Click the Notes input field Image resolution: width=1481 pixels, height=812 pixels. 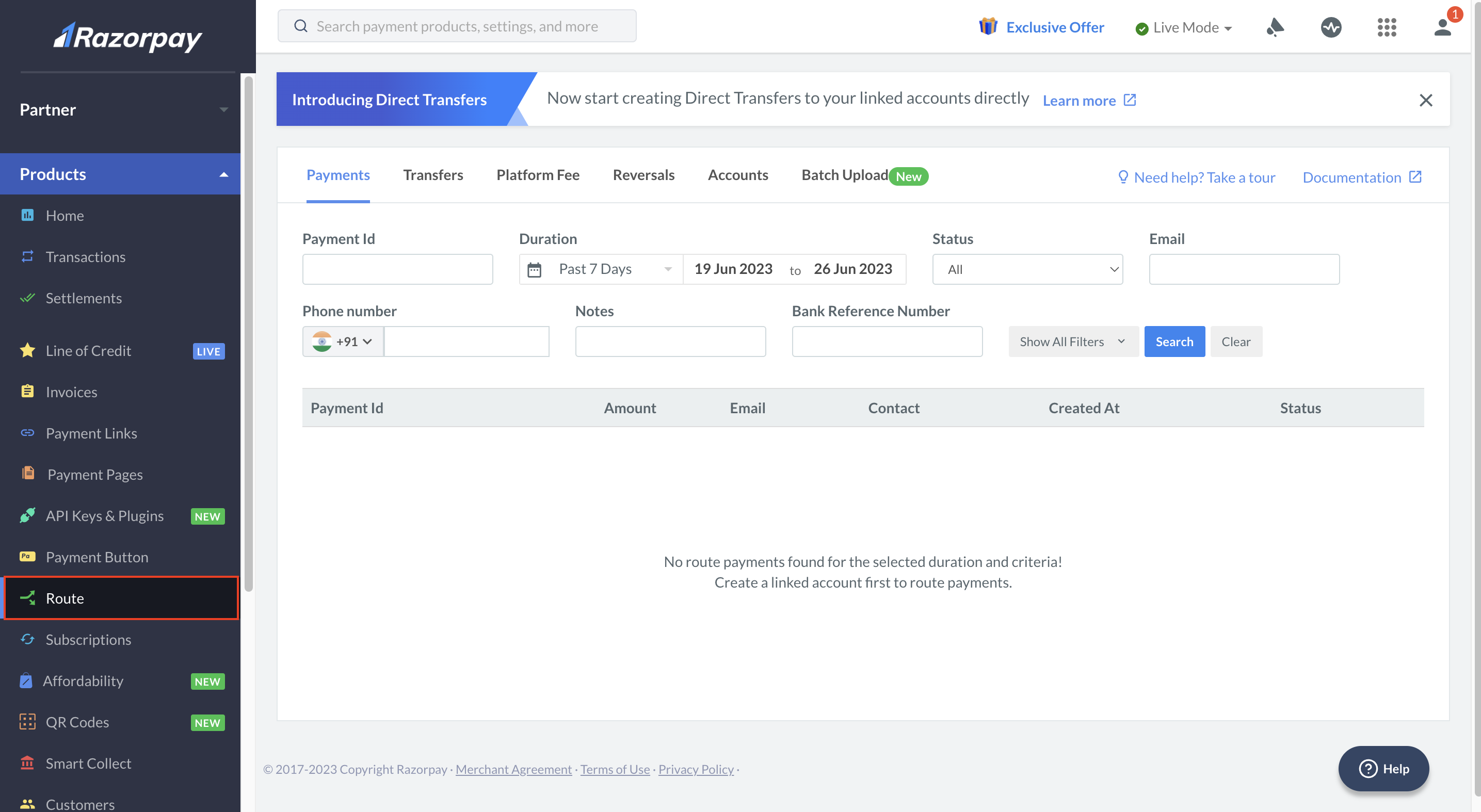(x=670, y=342)
